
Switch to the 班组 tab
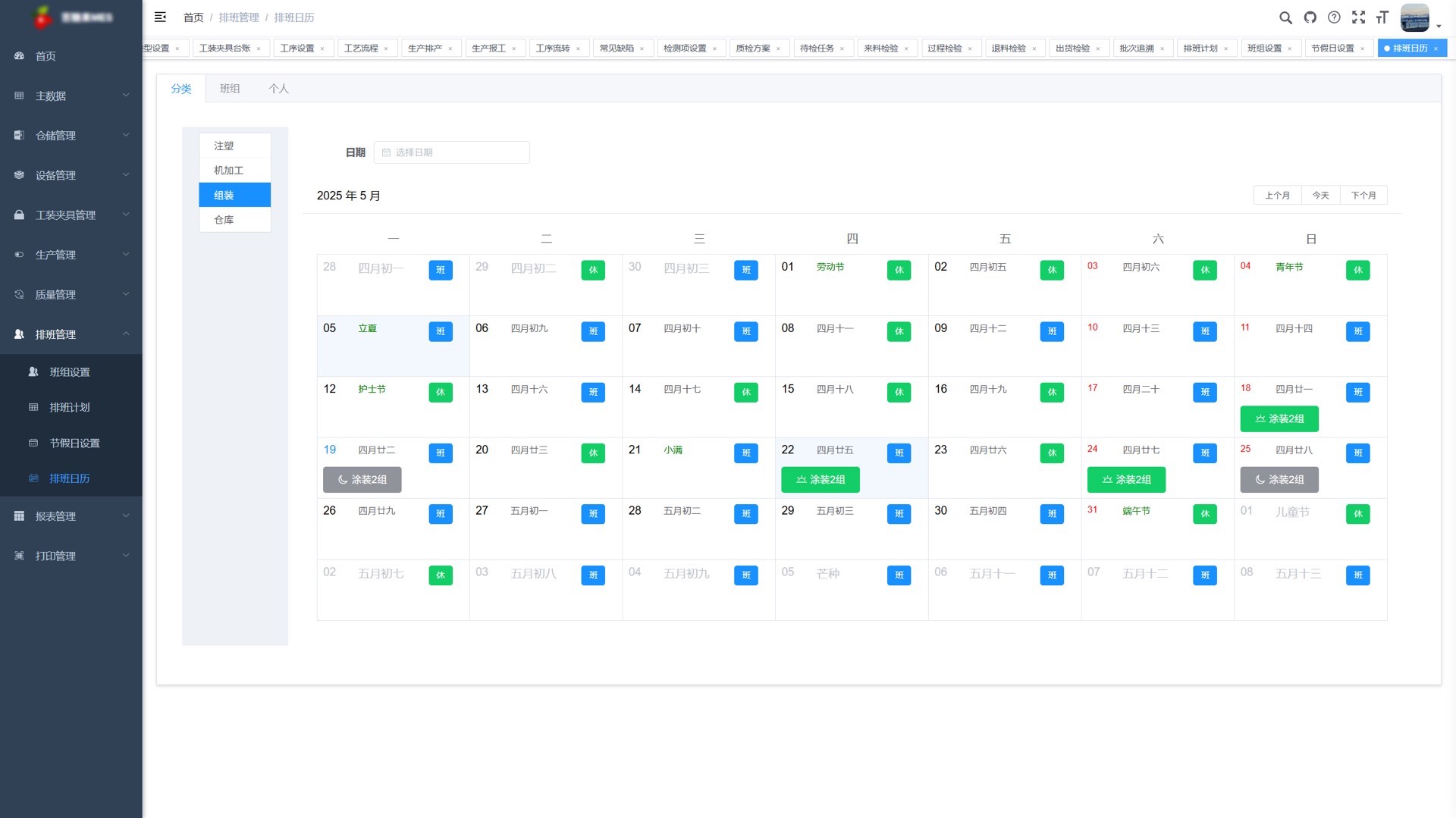click(x=230, y=89)
